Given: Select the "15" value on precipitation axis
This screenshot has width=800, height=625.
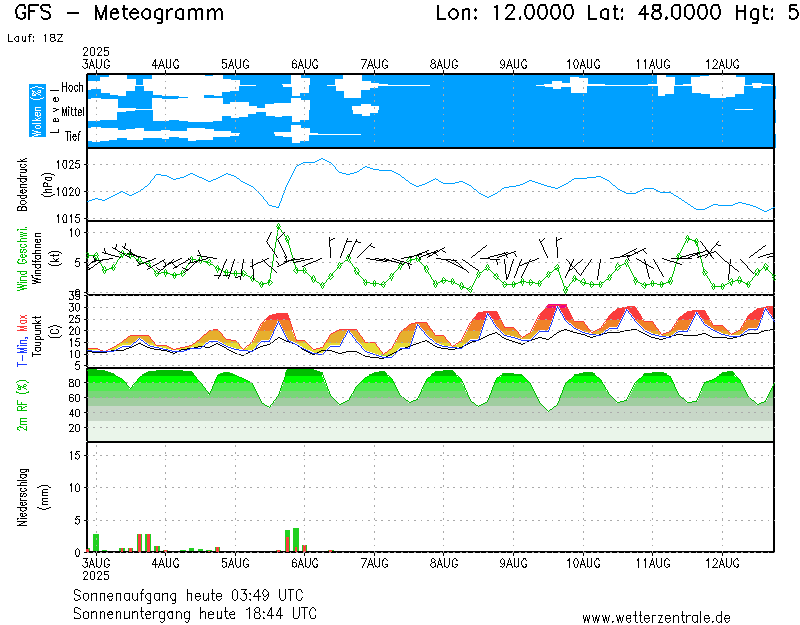Looking at the screenshot, I should (x=75, y=455).
